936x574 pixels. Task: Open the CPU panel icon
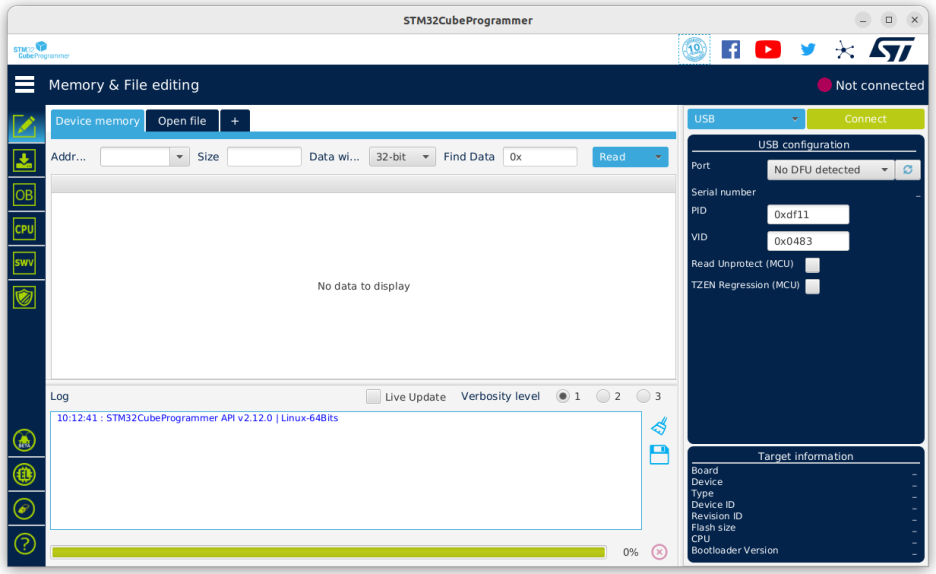[24, 229]
